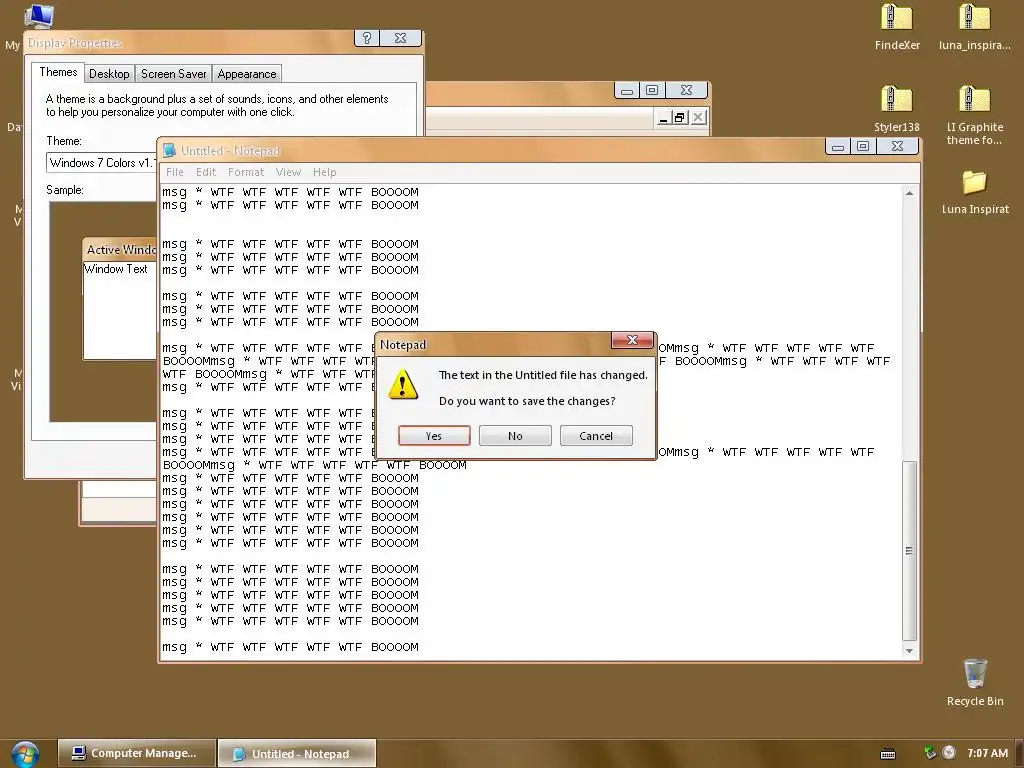
Task: Maximize the Untitled Notepad window
Action: [x=863, y=146]
